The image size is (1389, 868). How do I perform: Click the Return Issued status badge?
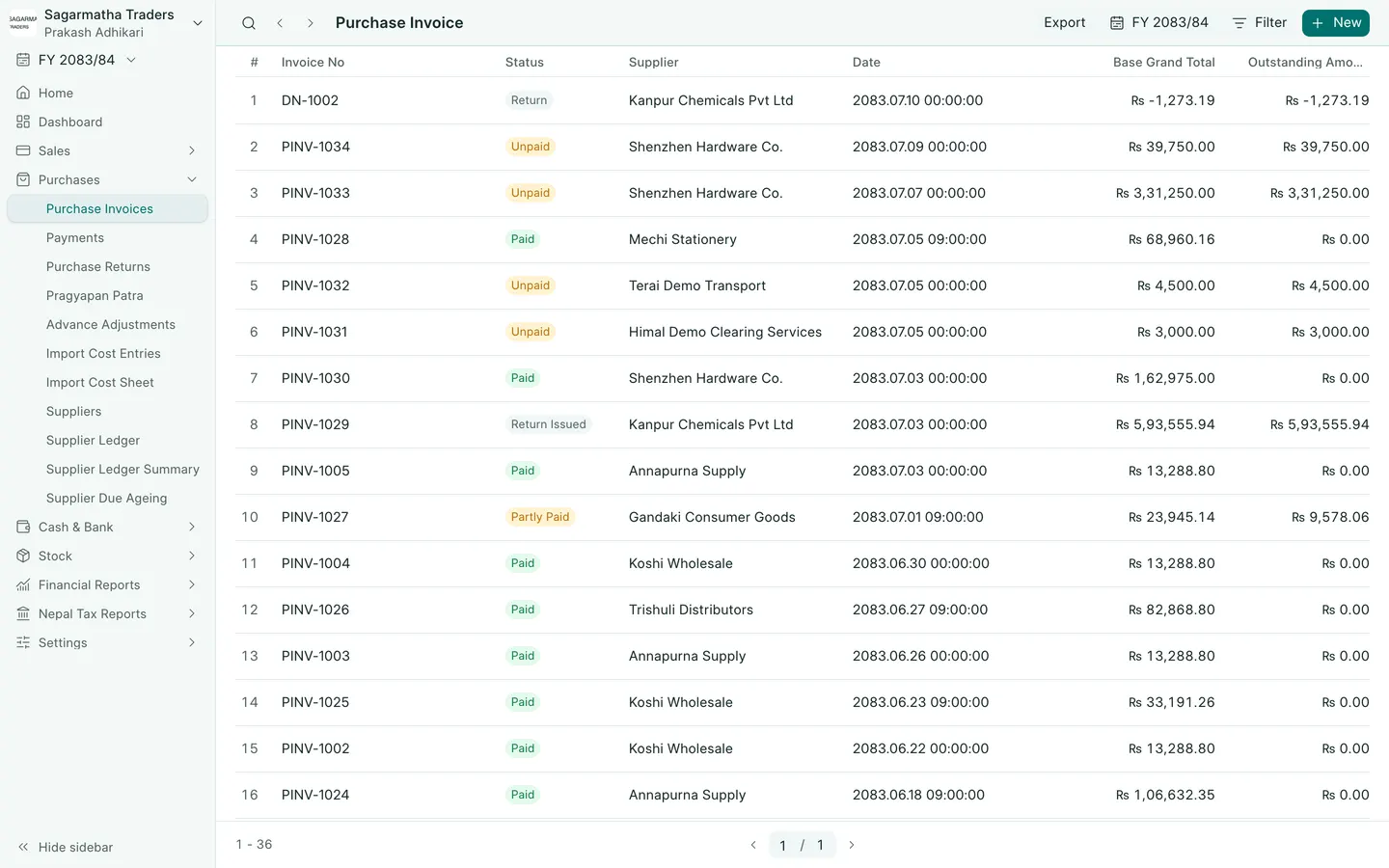coord(548,424)
